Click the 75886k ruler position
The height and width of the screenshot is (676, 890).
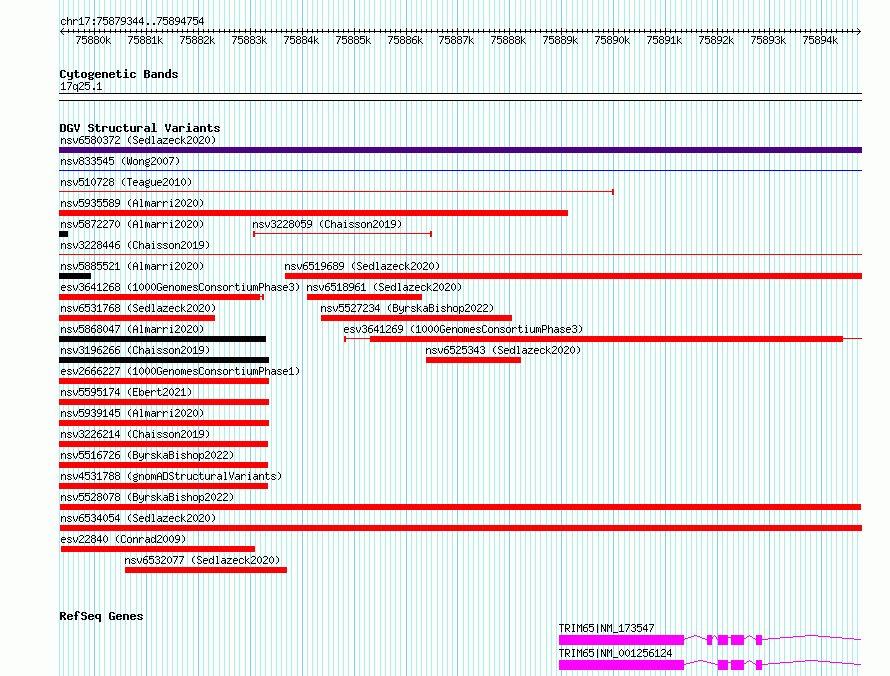[x=405, y=40]
